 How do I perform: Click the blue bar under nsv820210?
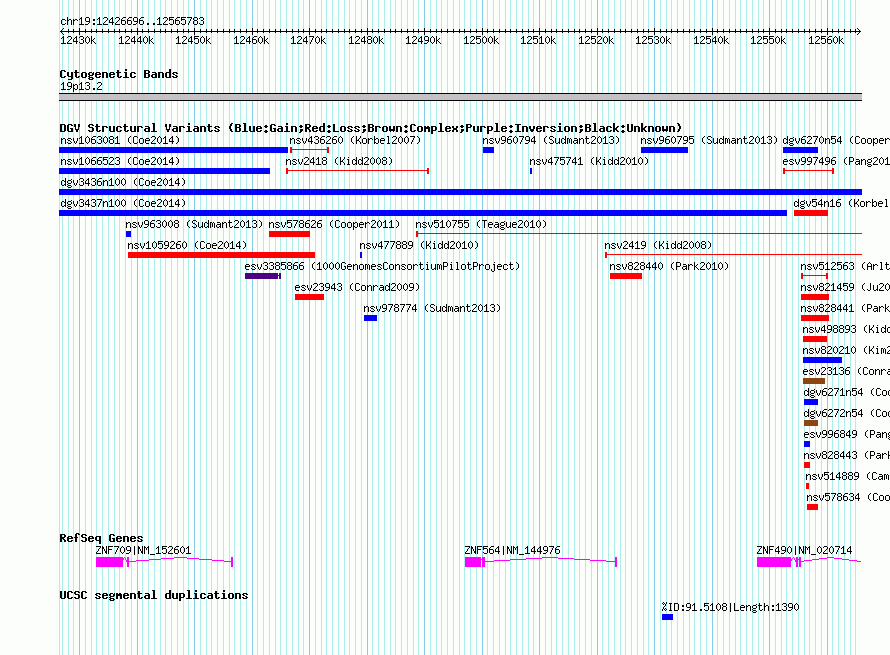822,360
